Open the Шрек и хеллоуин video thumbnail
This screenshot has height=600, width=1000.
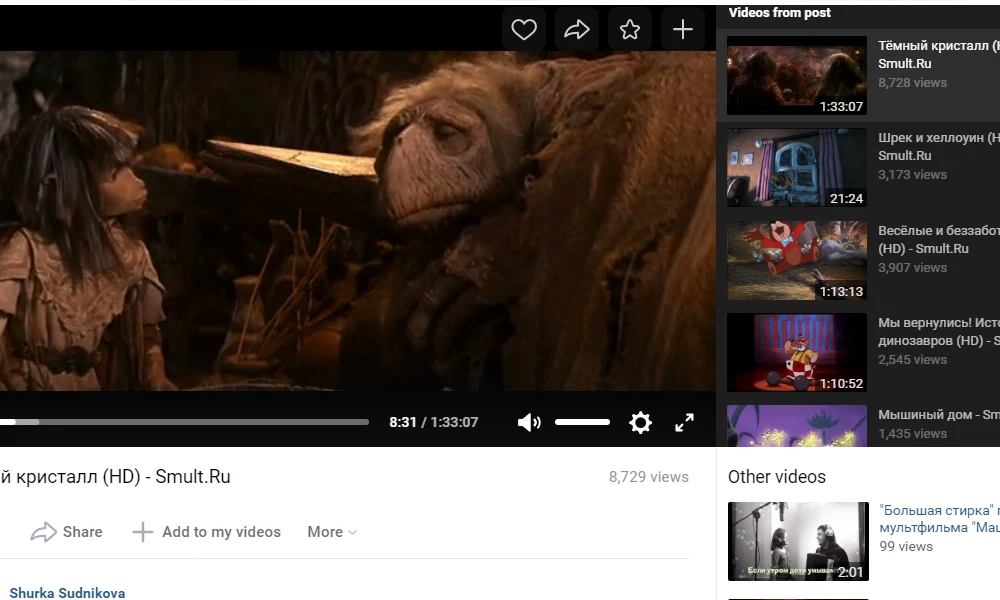(797, 168)
